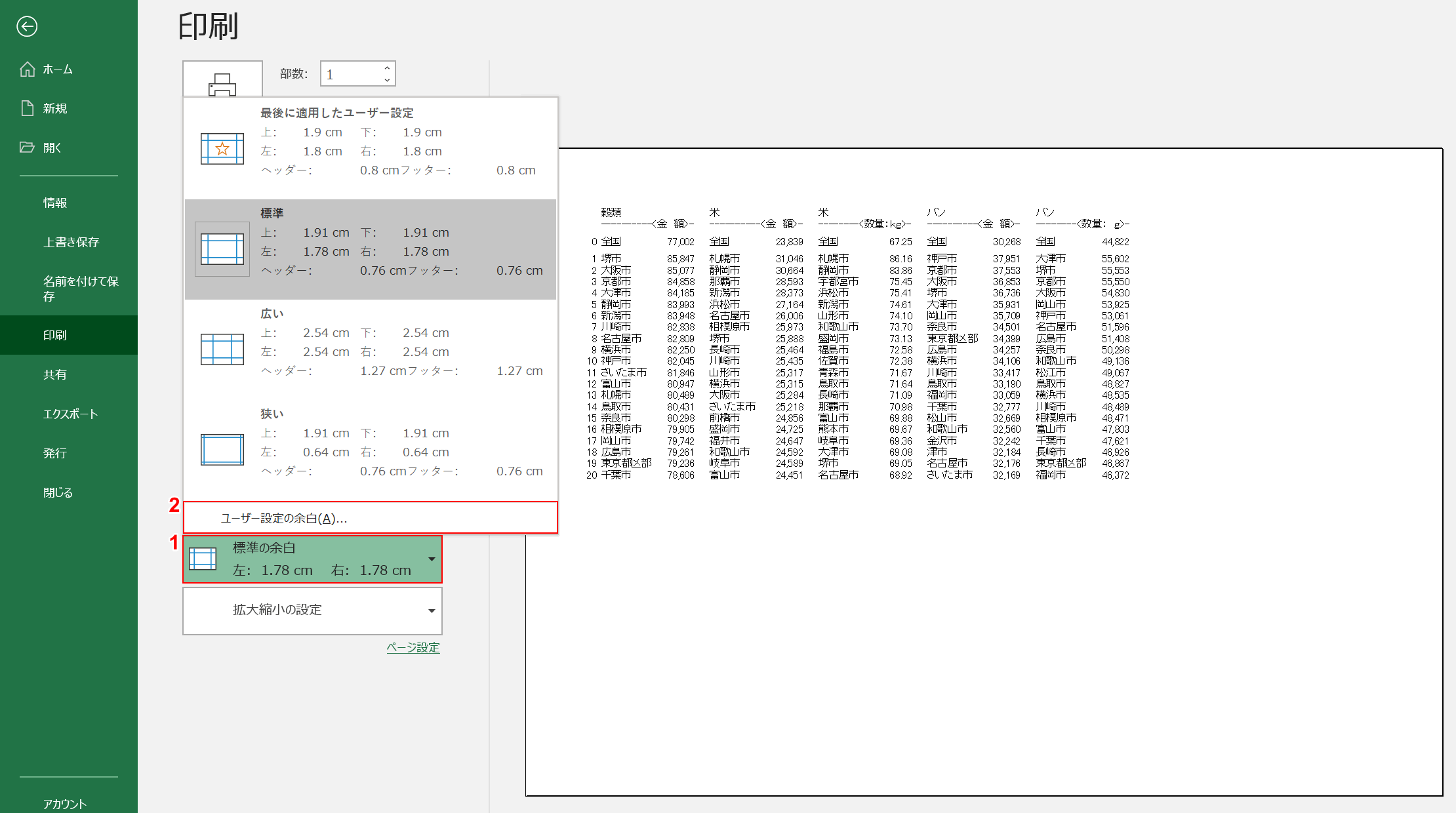Open アカウント in the sidebar
The width and height of the screenshot is (1456, 813).
[69, 803]
